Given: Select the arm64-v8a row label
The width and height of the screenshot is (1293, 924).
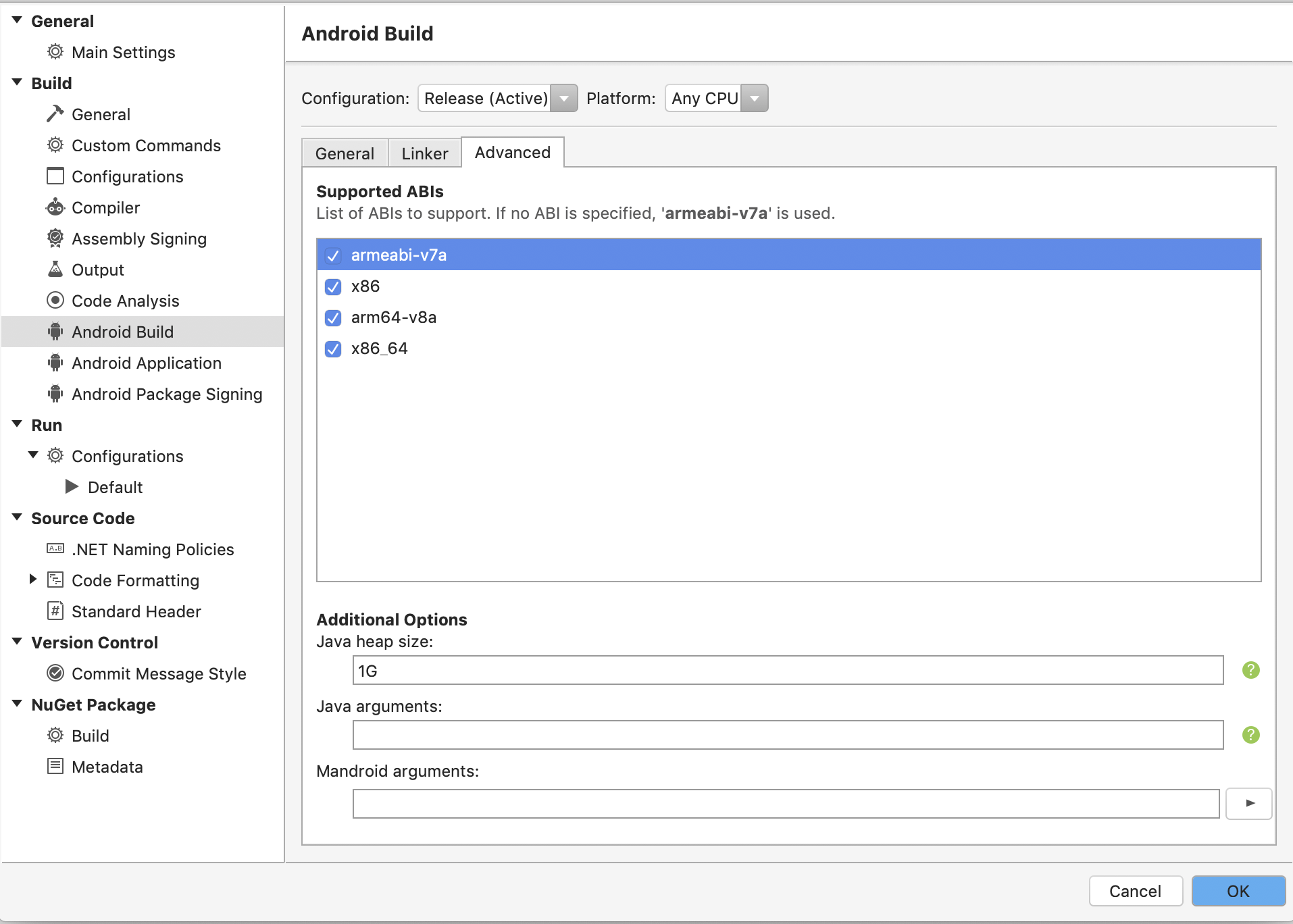Looking at the screenshot, I should (394, 317).
